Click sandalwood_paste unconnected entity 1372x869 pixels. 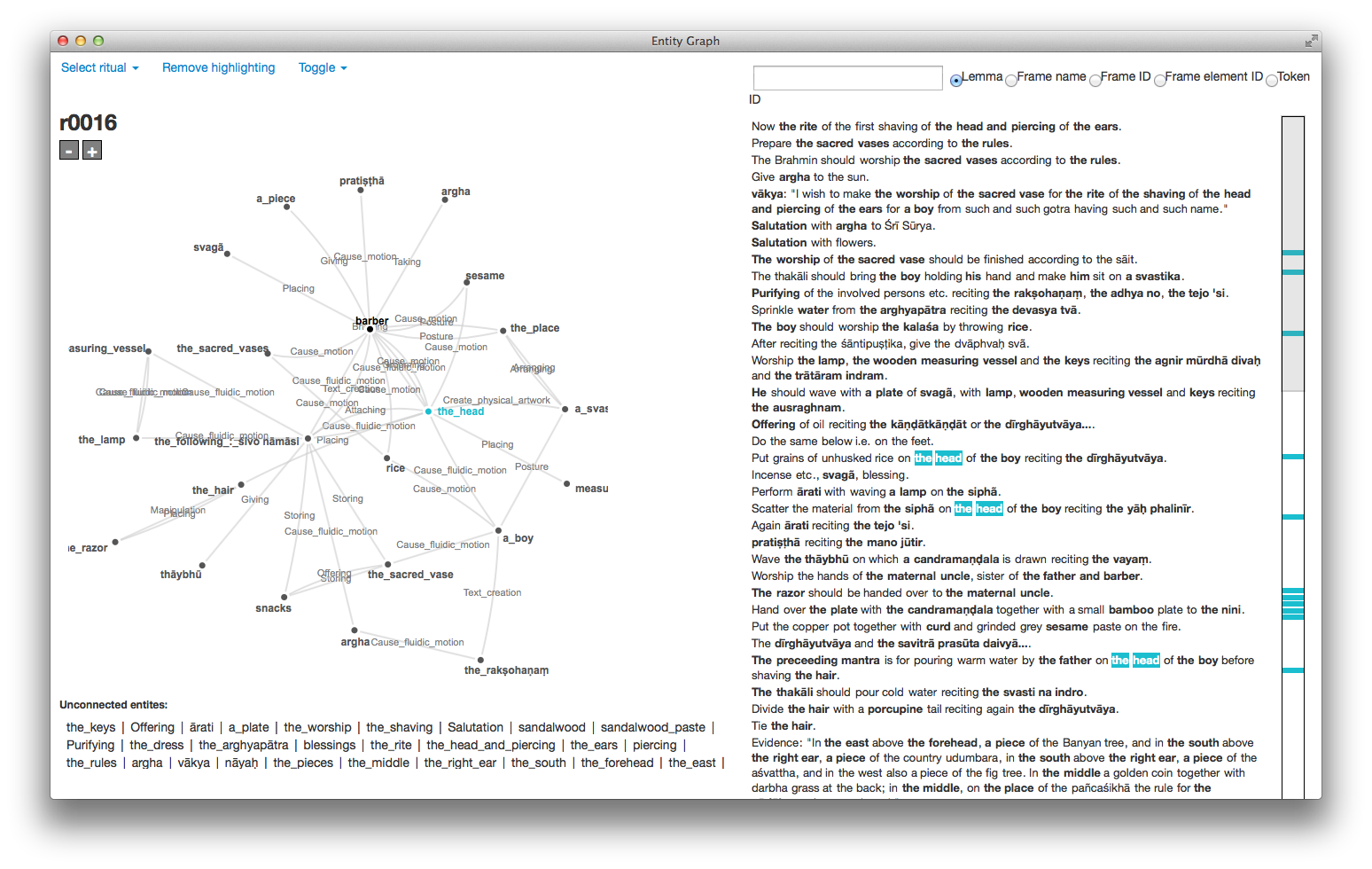click(x=653, y=727)
